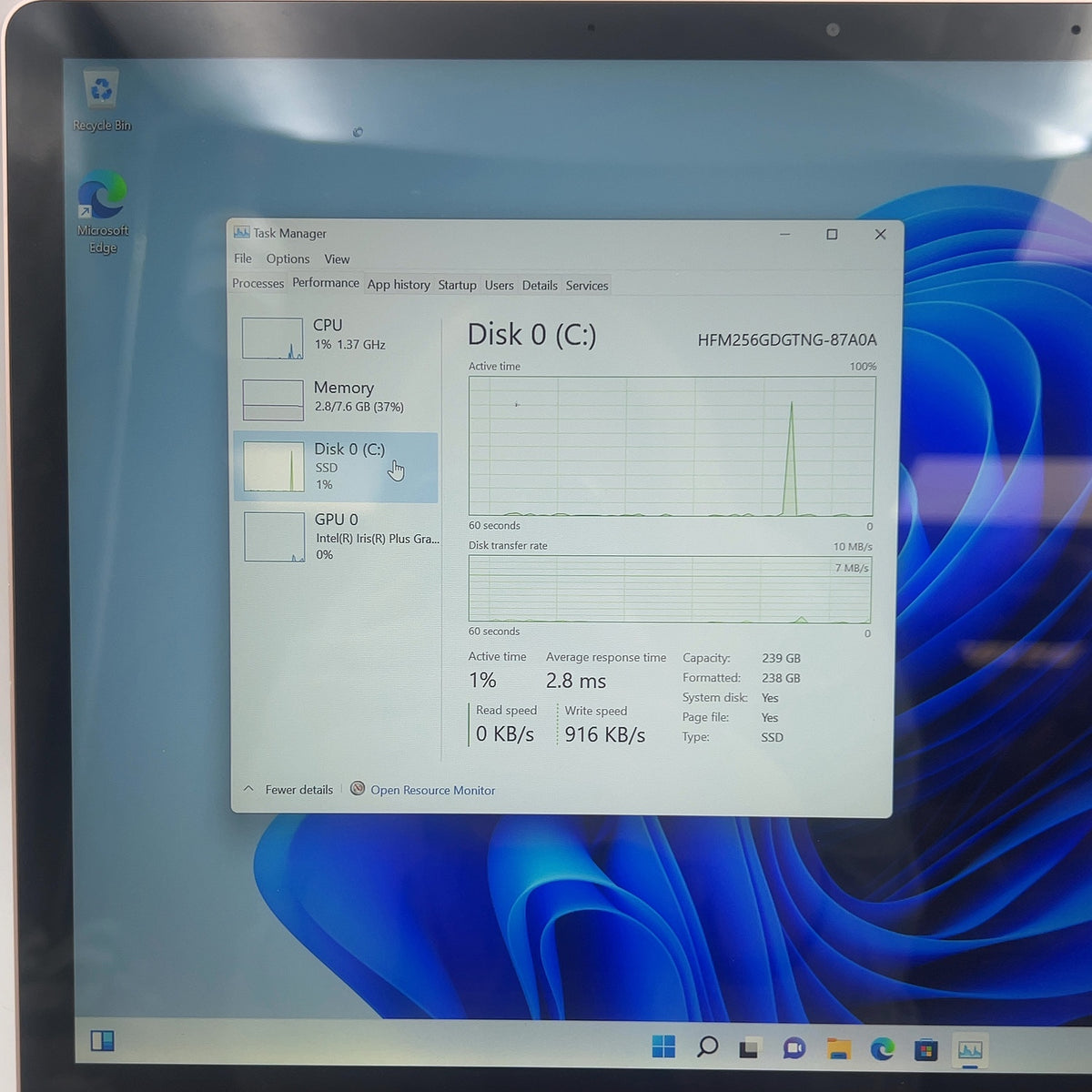Open the Options menu
Viewport: 1092px width, 1092px height.
point(288,258)
